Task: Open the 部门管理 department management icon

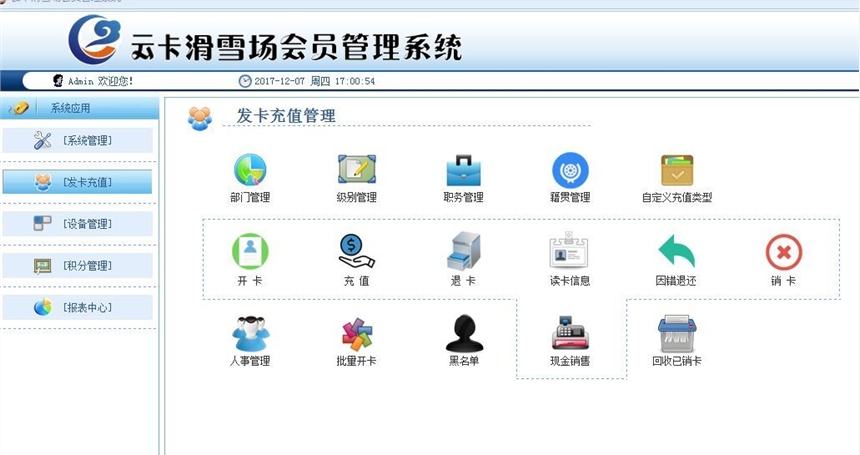Action: tap(250, 170)
